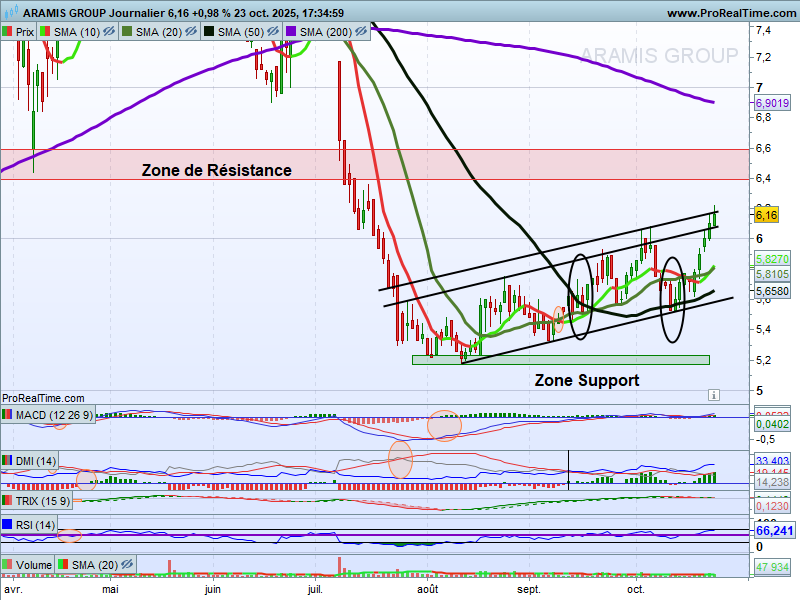Click the Volume label color swatch
The width and height of the screenshot is (800, 600).
[7, 564]
